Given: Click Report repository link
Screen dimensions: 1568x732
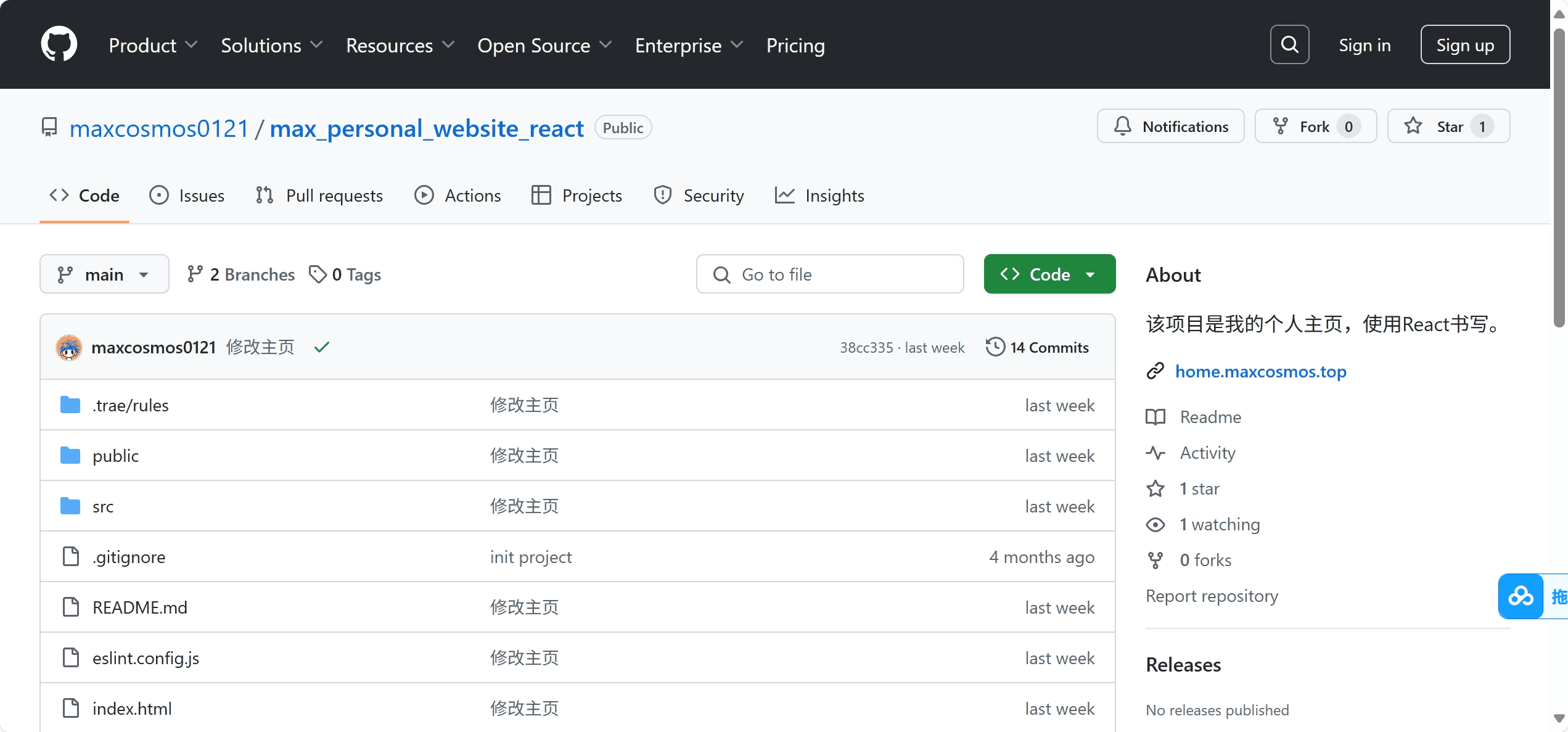Looking at the screenshot, I should click(1212, 596).
